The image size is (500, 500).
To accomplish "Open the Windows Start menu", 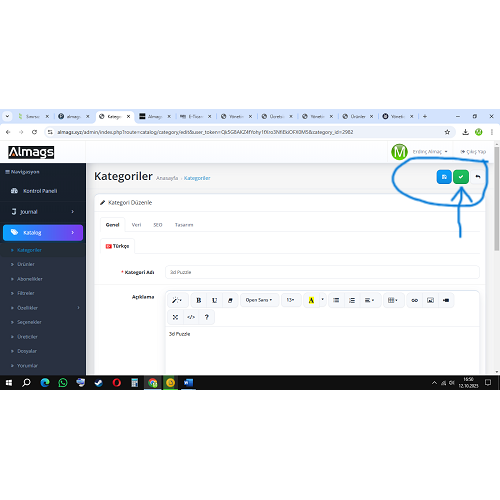I will pos(9,383).
